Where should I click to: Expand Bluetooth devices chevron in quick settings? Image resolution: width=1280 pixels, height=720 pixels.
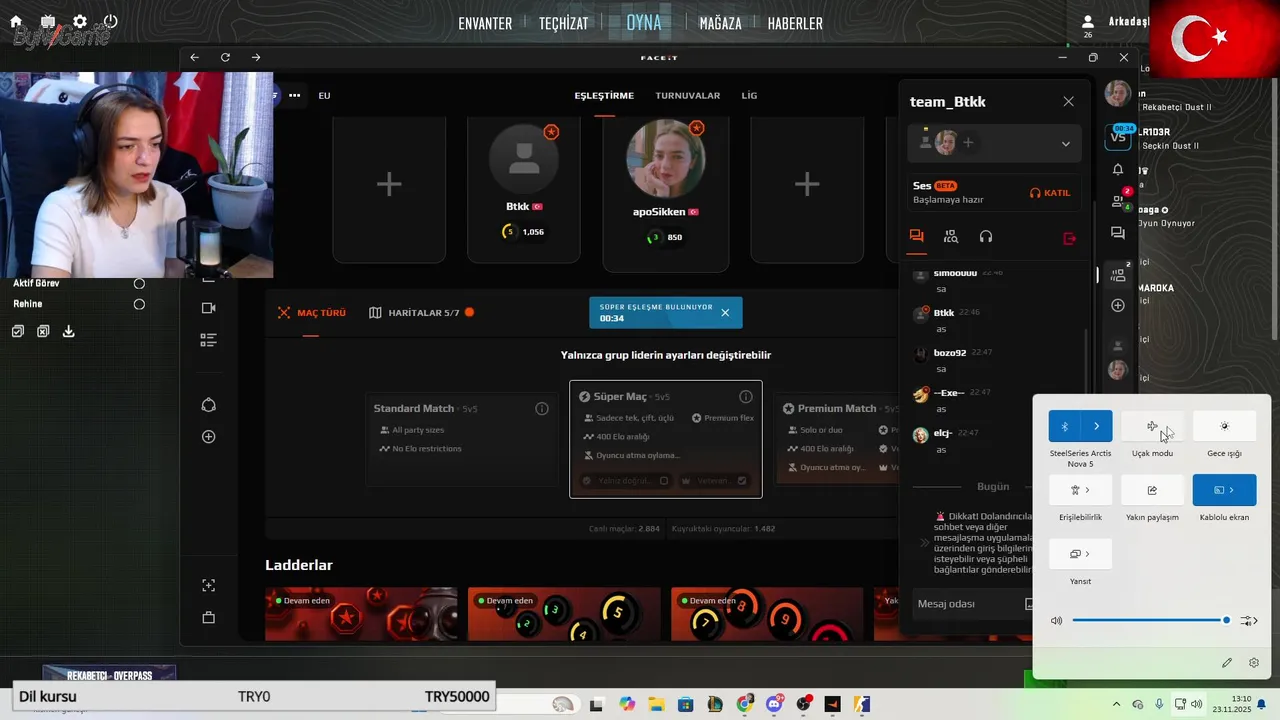[x=1097, y=426]
